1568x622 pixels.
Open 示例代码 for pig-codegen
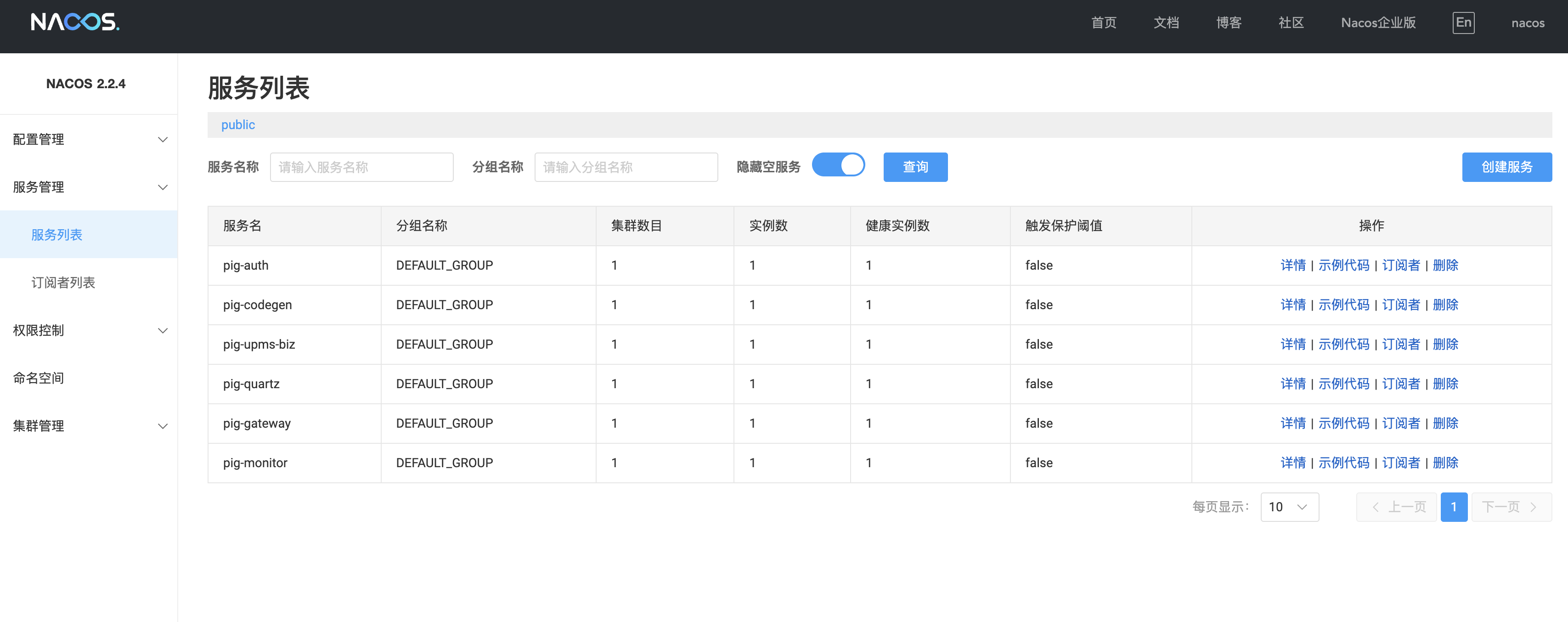point(1343,305)
